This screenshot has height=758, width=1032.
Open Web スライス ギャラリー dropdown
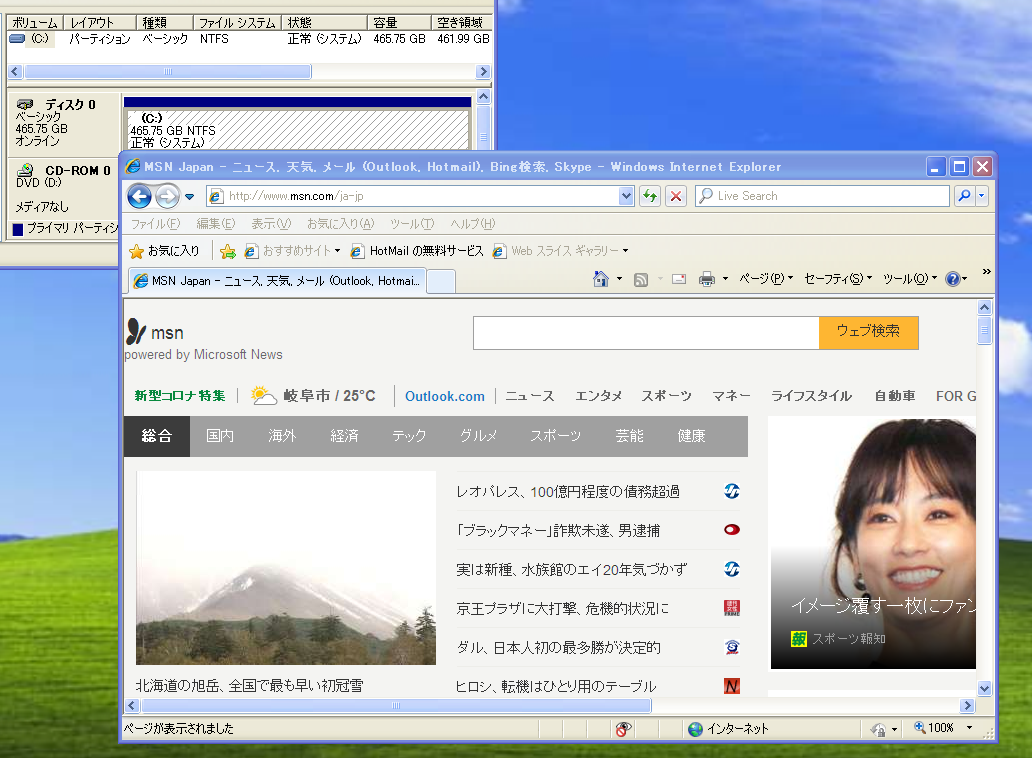[x=561, y=251]
